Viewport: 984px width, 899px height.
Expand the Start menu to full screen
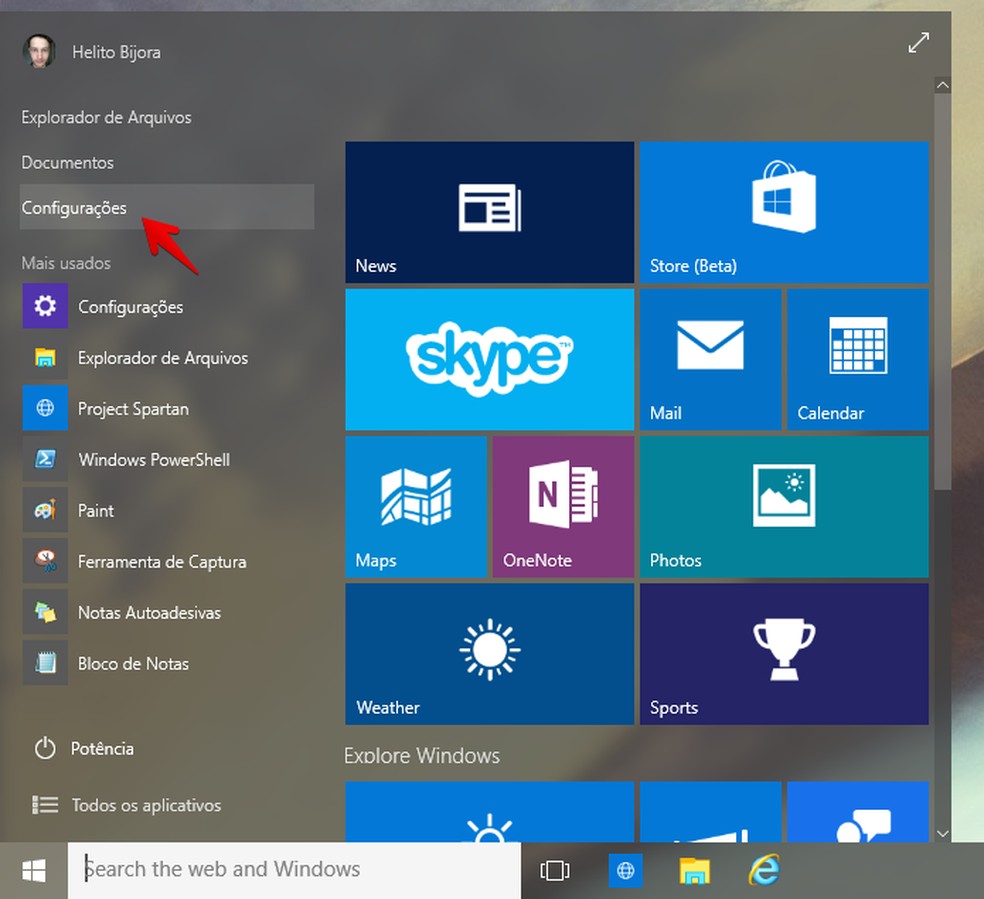[918, 43]
